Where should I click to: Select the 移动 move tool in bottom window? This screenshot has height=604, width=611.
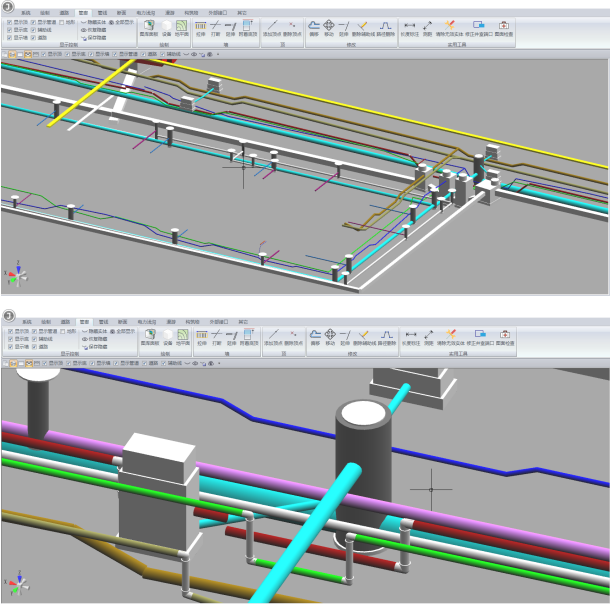click(x=330, y=337)
